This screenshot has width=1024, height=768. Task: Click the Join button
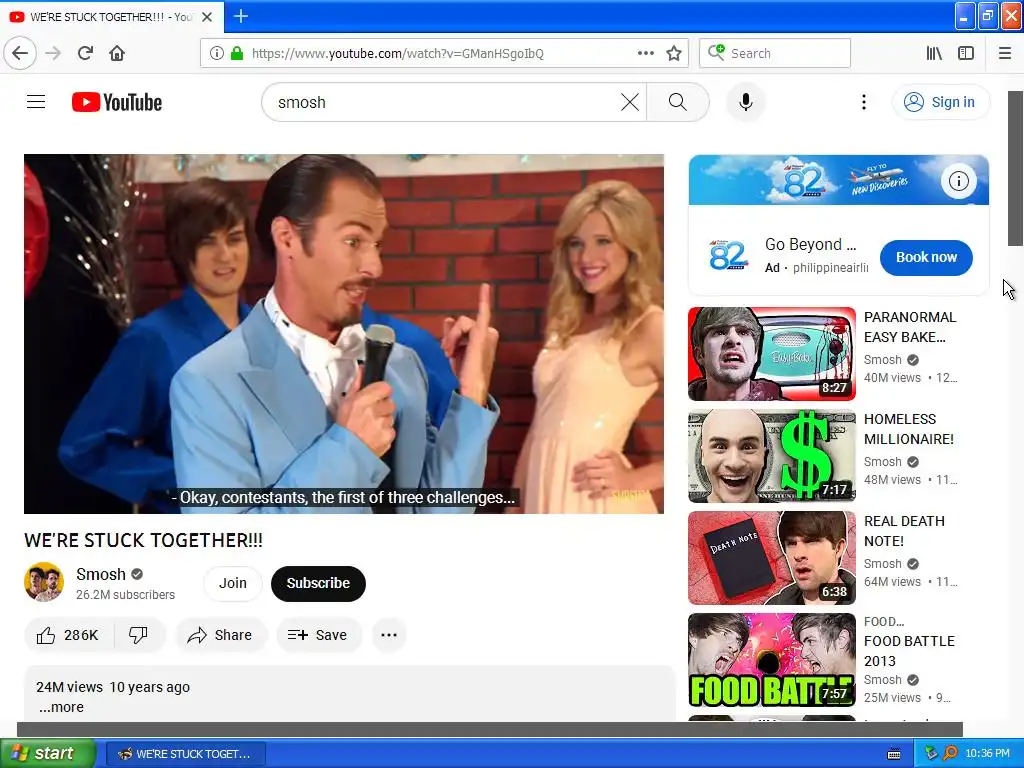(232, 583)
